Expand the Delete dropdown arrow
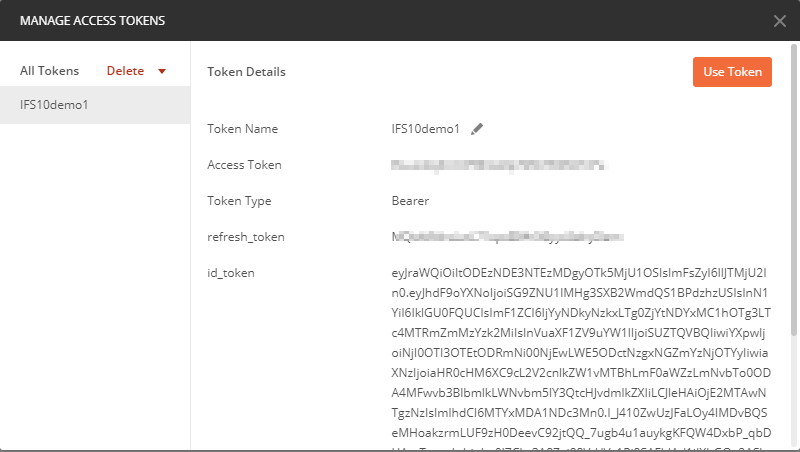This screenshot has width=800, height=452. click(161, 71)
